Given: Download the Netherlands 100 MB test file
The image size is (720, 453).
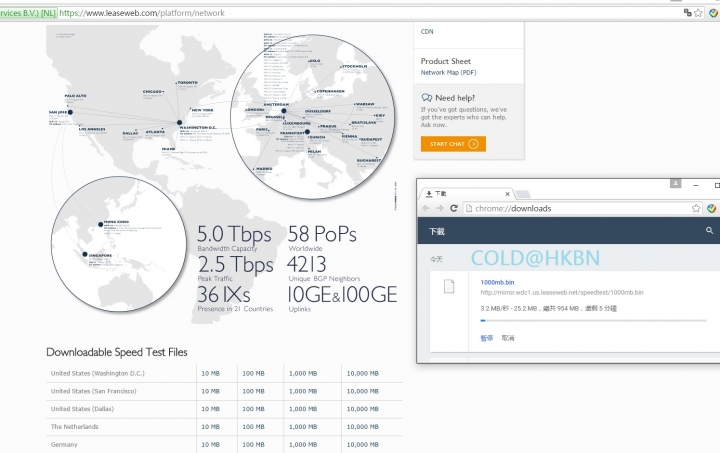Looking at the screenshot, I should click(x=253, y=427).
